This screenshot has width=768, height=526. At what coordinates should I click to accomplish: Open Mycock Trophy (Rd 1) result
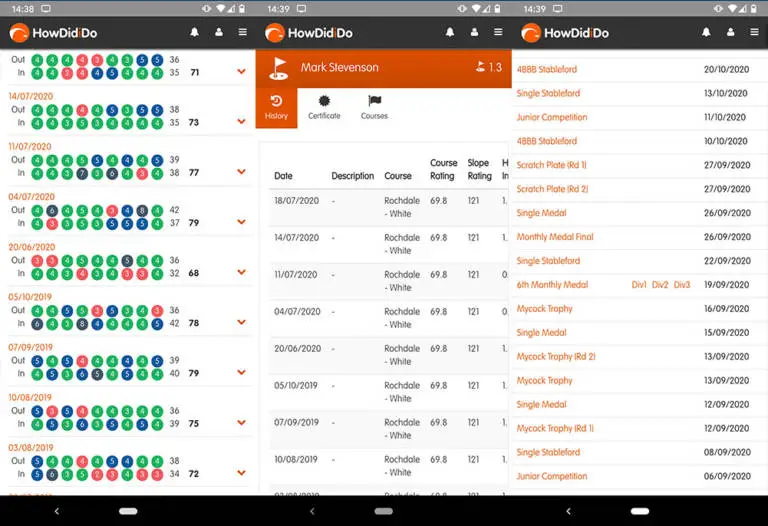point(555,429)
